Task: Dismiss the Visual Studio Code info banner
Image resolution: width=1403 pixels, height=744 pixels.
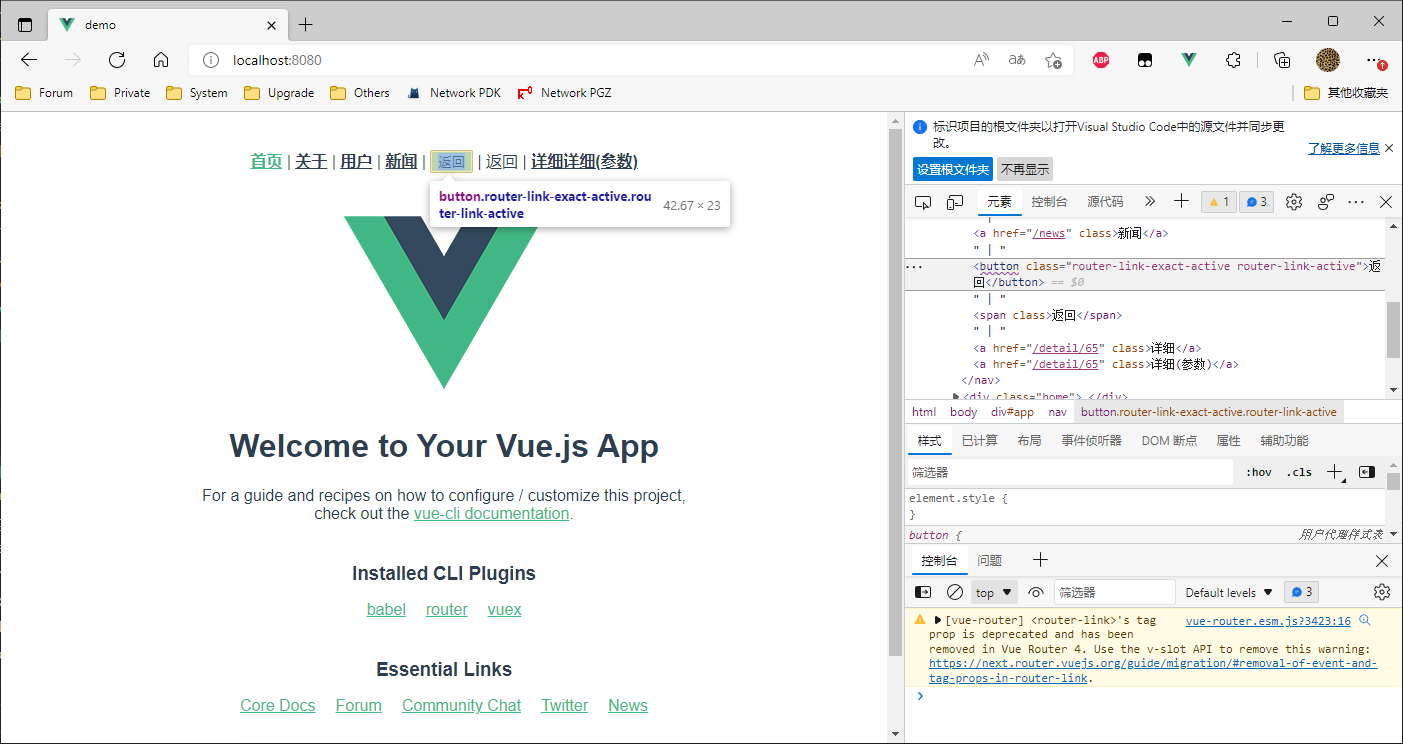Action: [x=1389, y=148]
